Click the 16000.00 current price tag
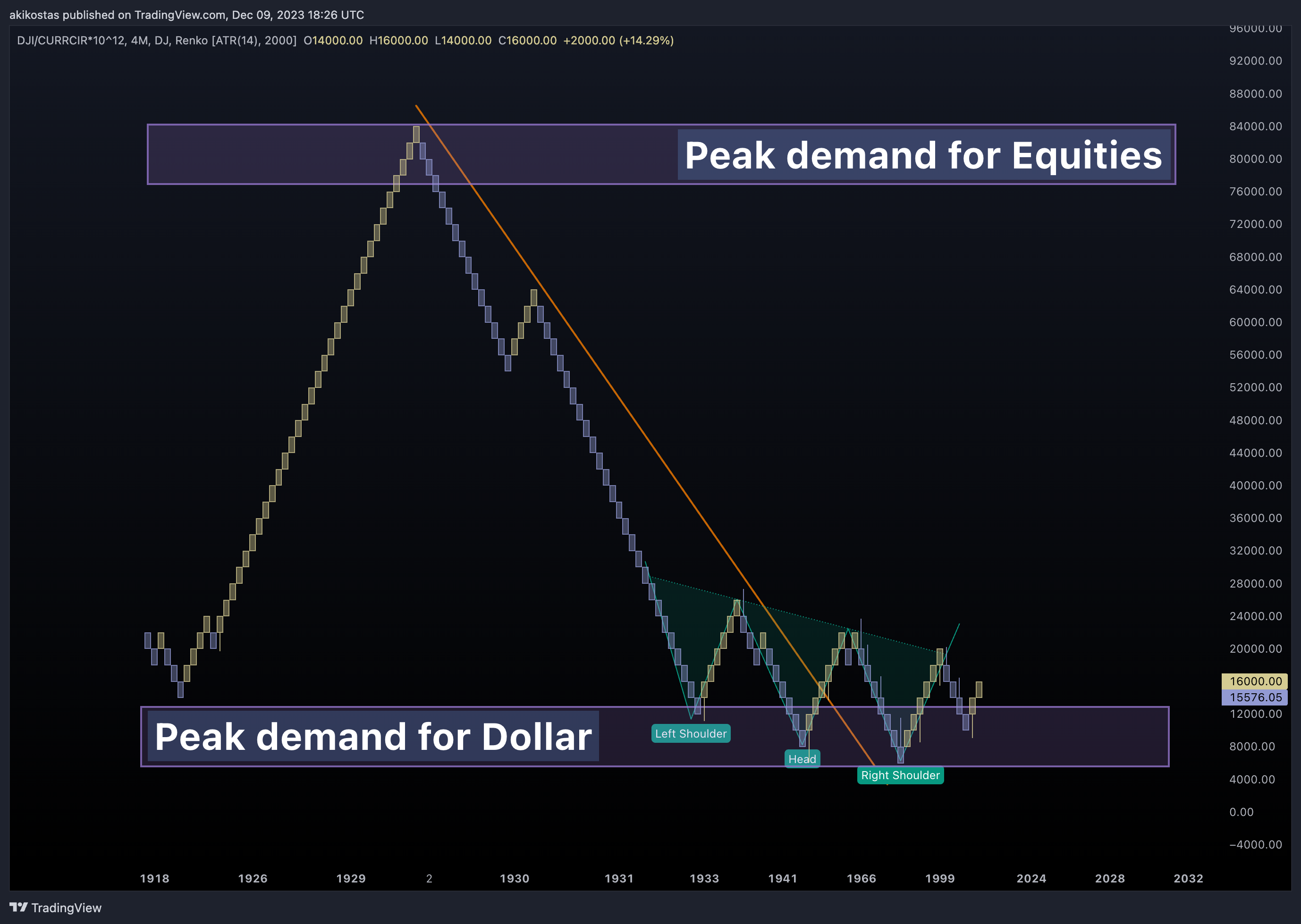This screenshot has width=1301, height=924. tap(1254, 681)
